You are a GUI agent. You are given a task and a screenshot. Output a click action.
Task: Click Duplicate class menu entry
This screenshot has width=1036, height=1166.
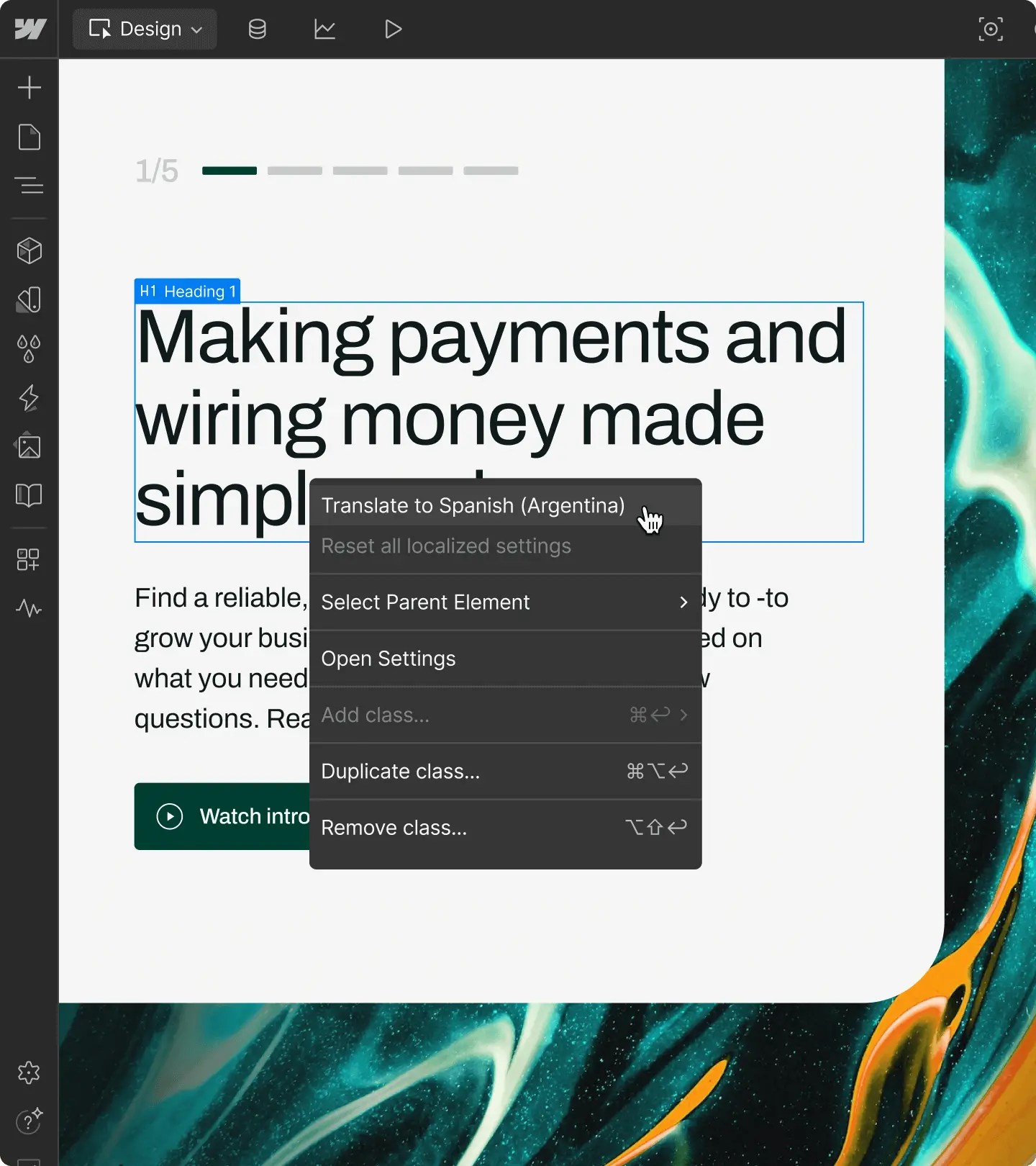[400, 772]
